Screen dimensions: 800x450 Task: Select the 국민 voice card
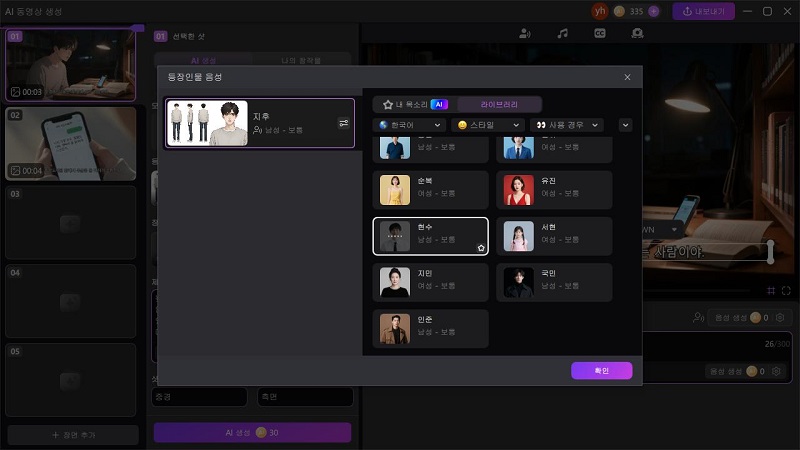coord(554,282)
